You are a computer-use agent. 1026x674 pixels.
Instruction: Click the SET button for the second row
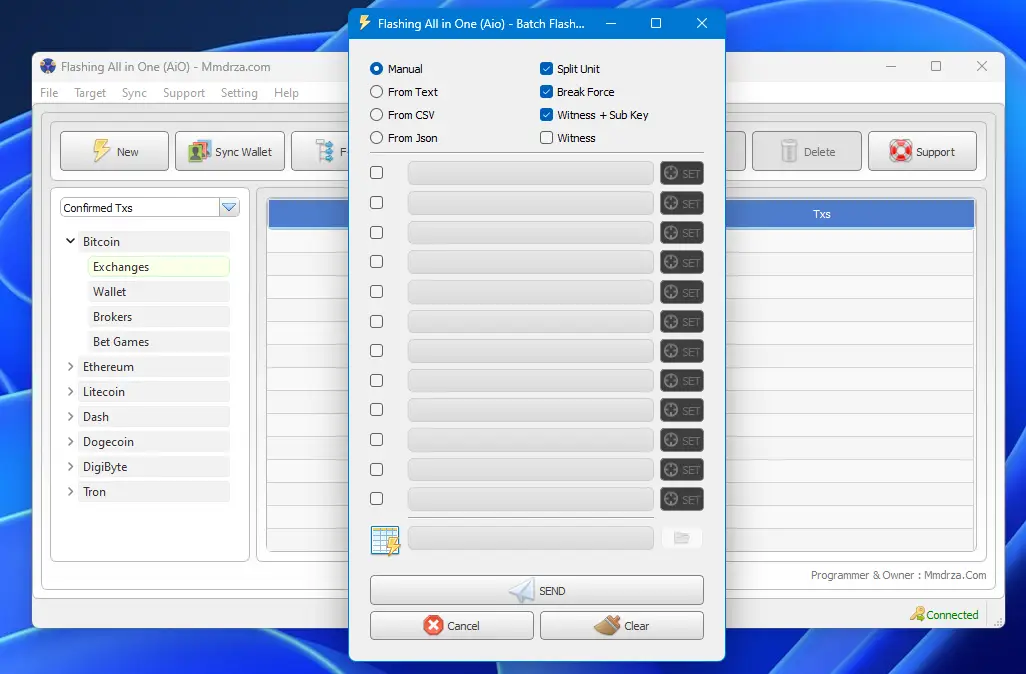[x=682, y=204]
